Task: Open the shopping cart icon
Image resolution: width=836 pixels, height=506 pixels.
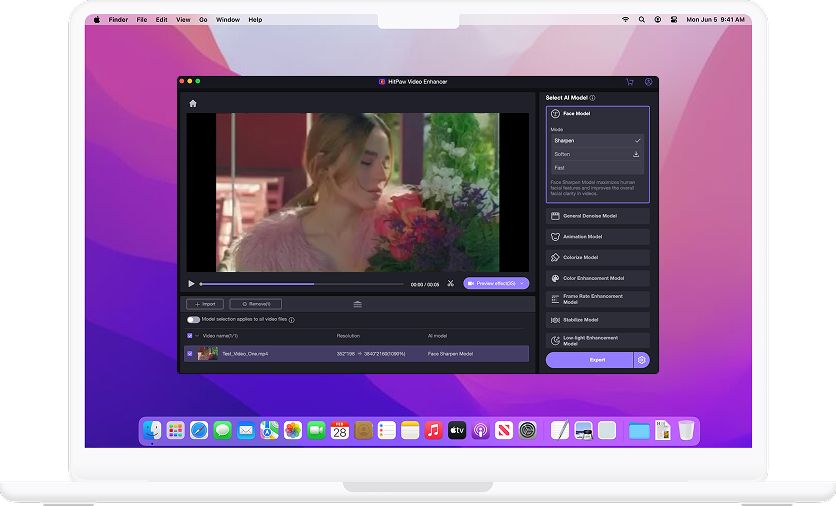Action: pos(629,82)
